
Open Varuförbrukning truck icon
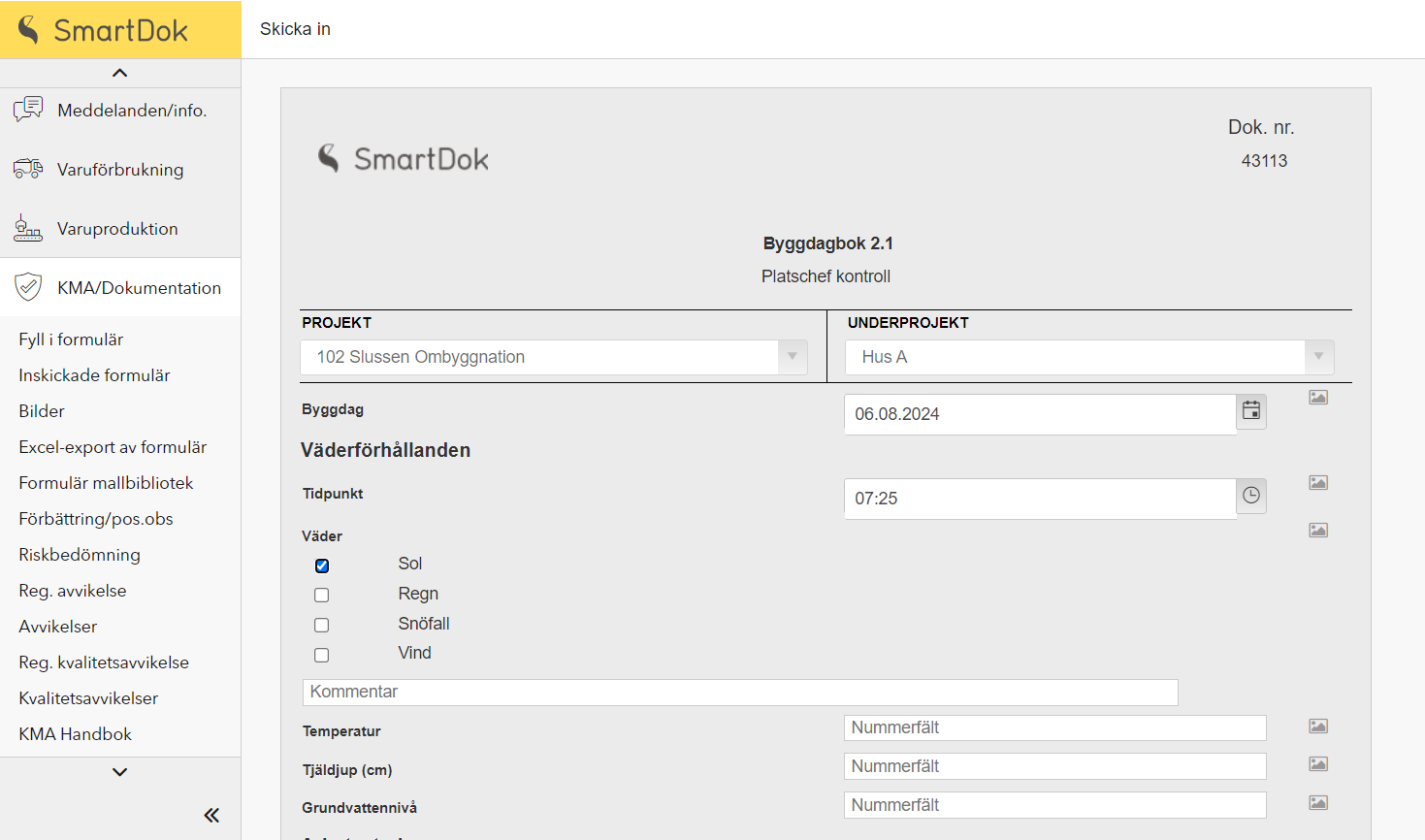point(28,169)
